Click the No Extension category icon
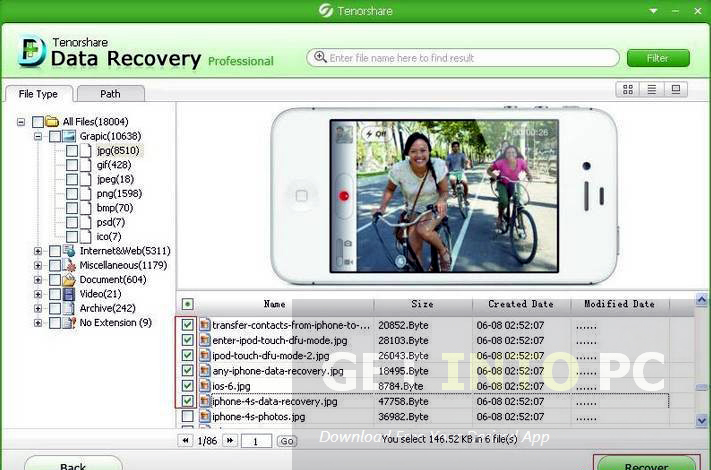Viewport: 711px width, 470px height. (x=69, y=323)
